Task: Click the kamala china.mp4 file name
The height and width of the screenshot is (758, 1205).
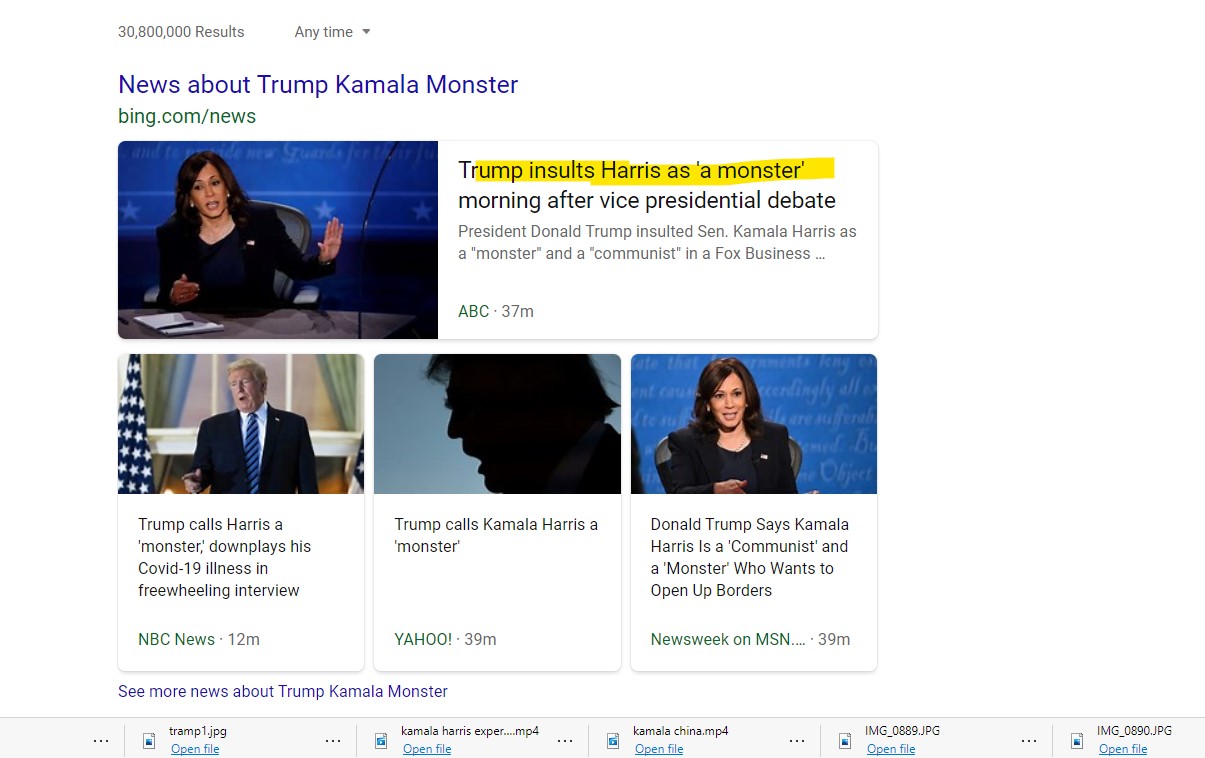Action: [x=680, y=731]
